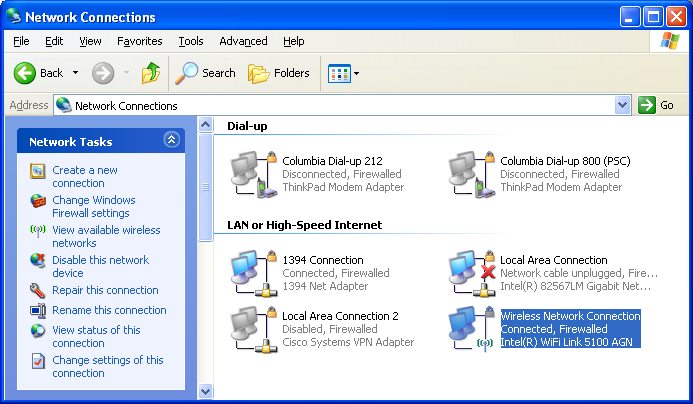The image size is (693, 404).
Task: Click the Columbia Dial-up 800 (PSC) label
Action: 565,161
